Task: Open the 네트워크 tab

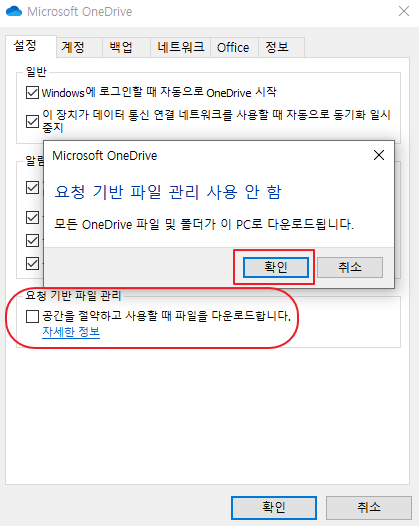Action: coord(180,47)
